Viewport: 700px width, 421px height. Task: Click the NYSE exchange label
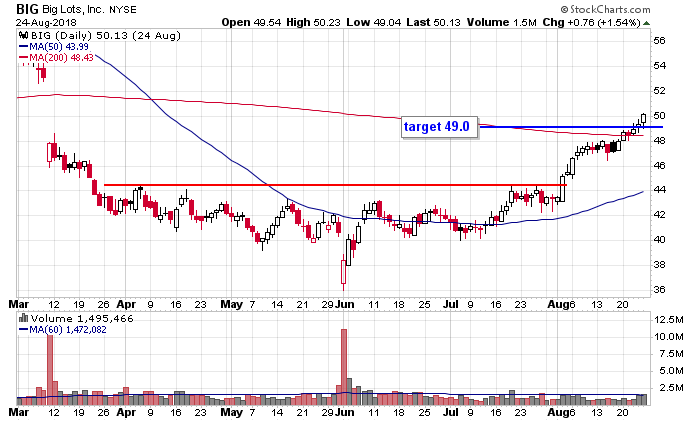click(123, 9)
